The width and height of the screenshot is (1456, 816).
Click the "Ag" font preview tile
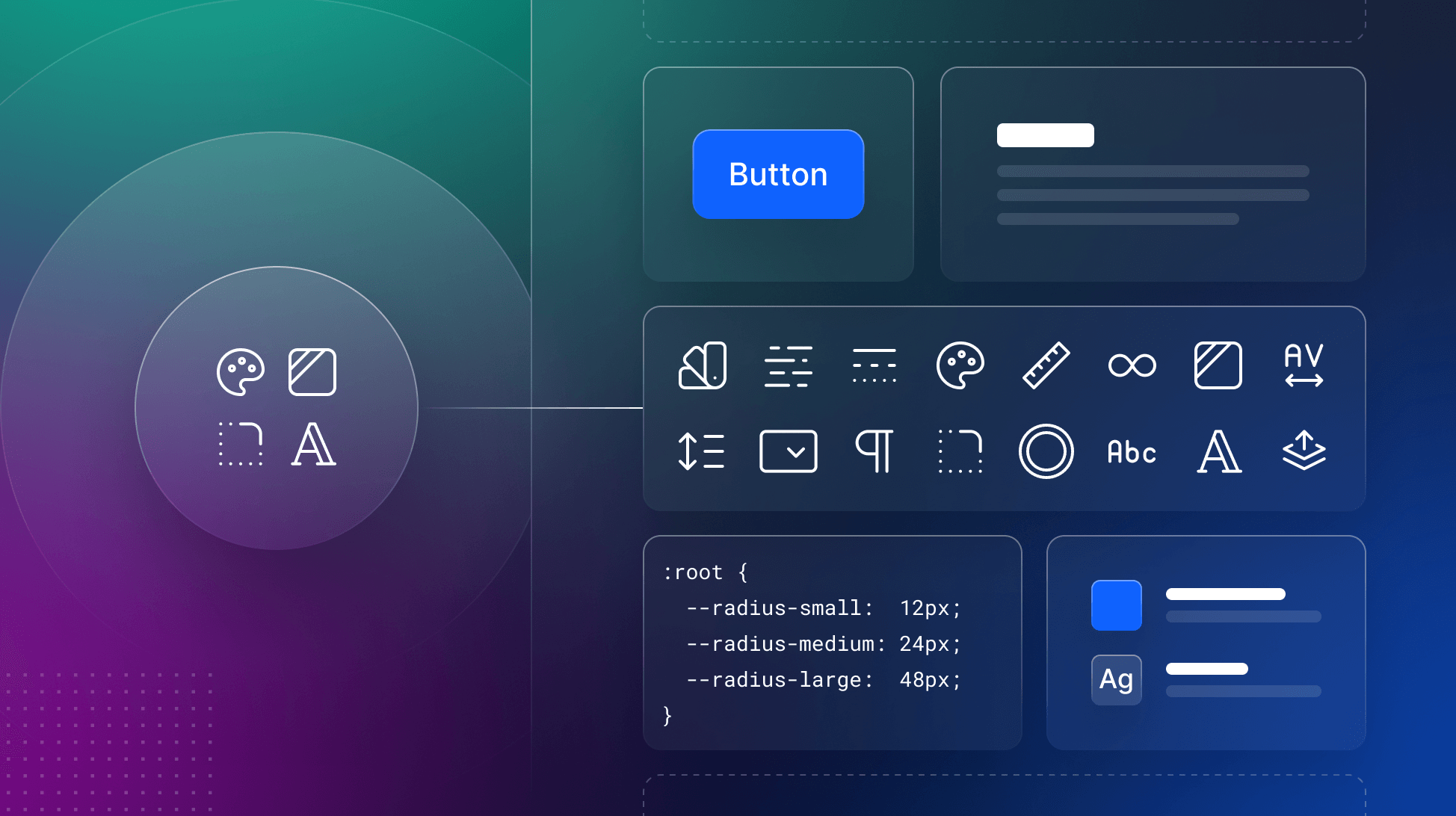[1116, 679]
